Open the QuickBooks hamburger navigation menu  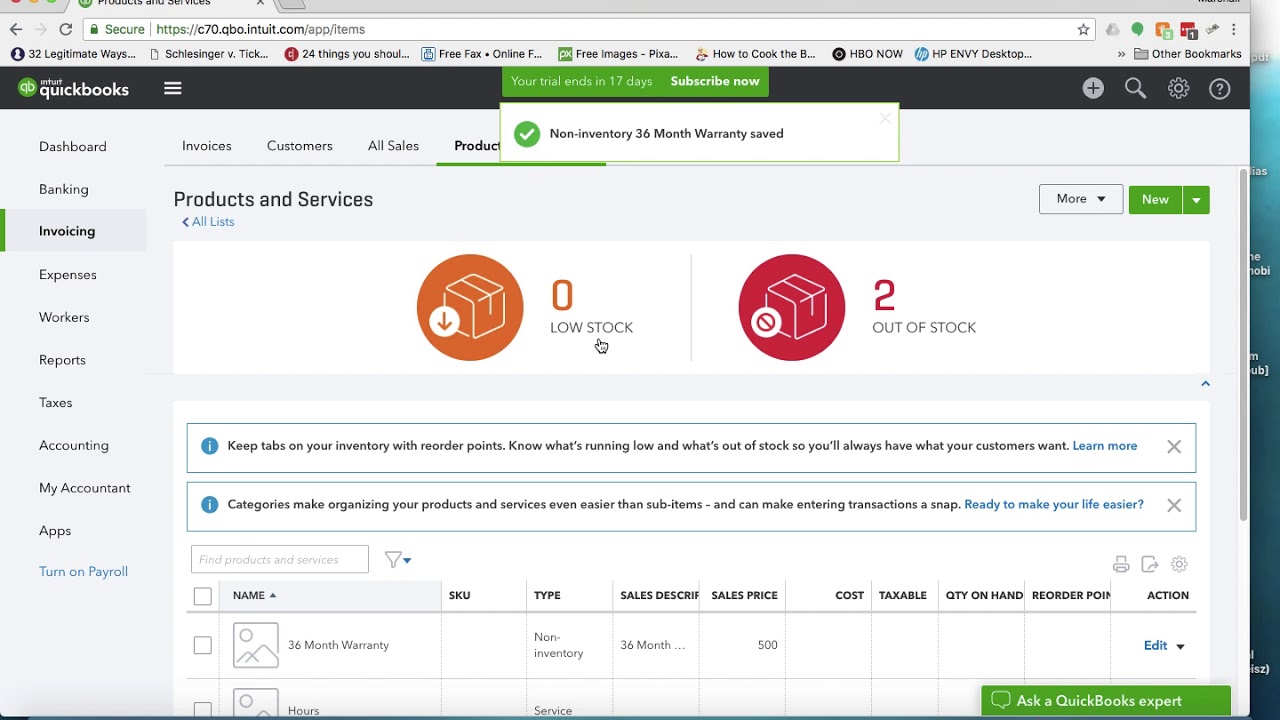click(x=173, y=88)
